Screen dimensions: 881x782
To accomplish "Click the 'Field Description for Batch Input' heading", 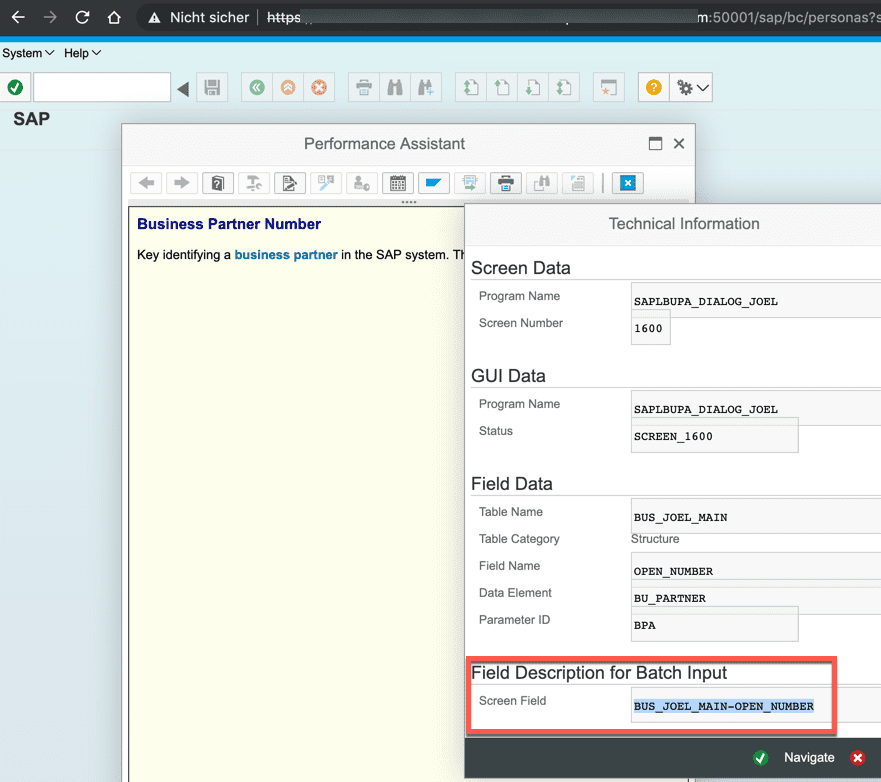I will click(599, 672).
